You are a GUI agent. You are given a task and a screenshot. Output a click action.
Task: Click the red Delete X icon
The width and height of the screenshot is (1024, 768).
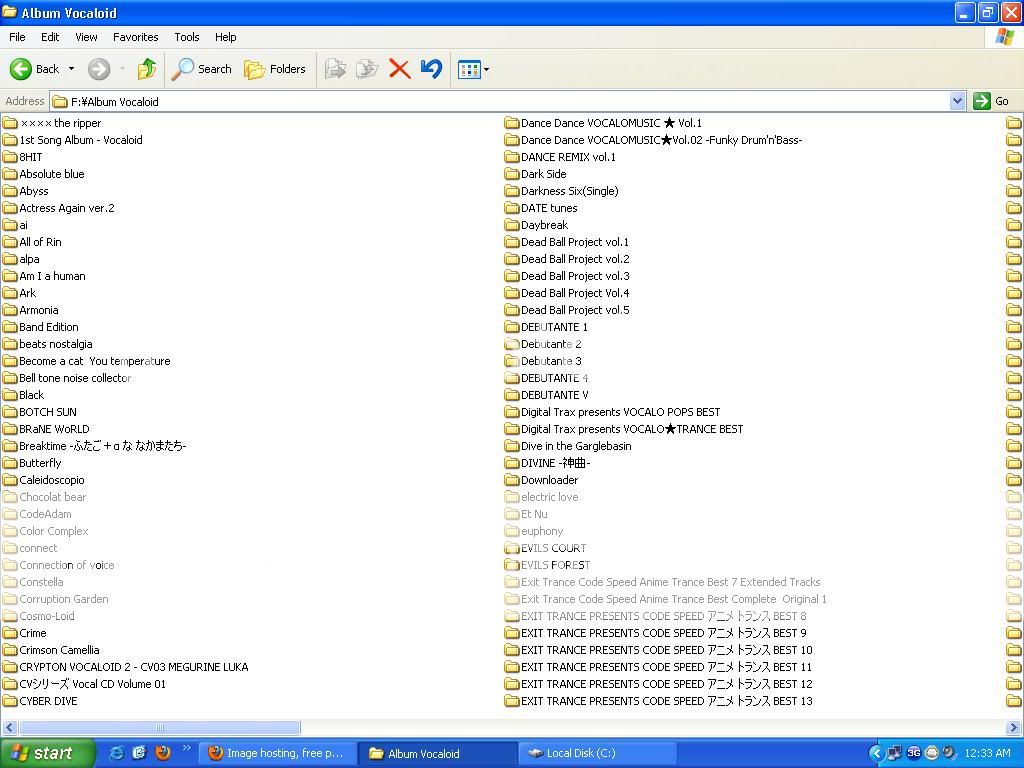pyautogui.click(x=399, y=69)
